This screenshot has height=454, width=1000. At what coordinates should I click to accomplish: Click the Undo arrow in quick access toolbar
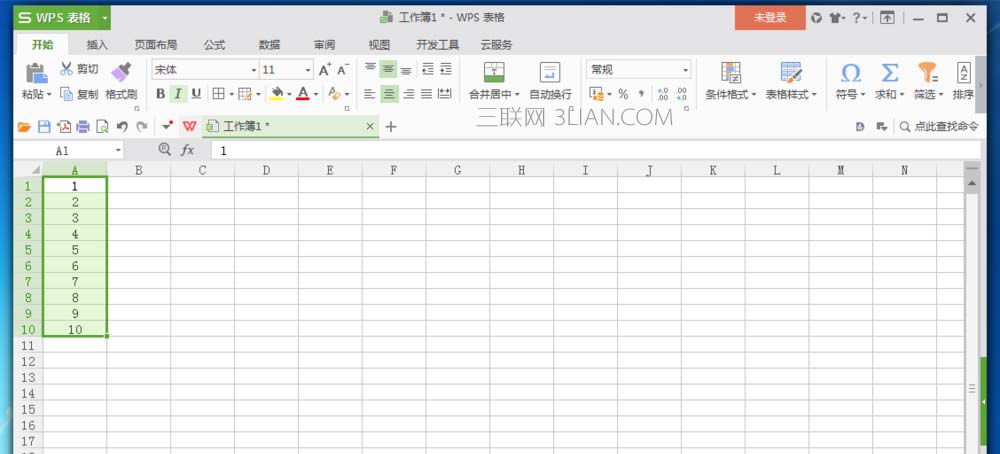122,127
